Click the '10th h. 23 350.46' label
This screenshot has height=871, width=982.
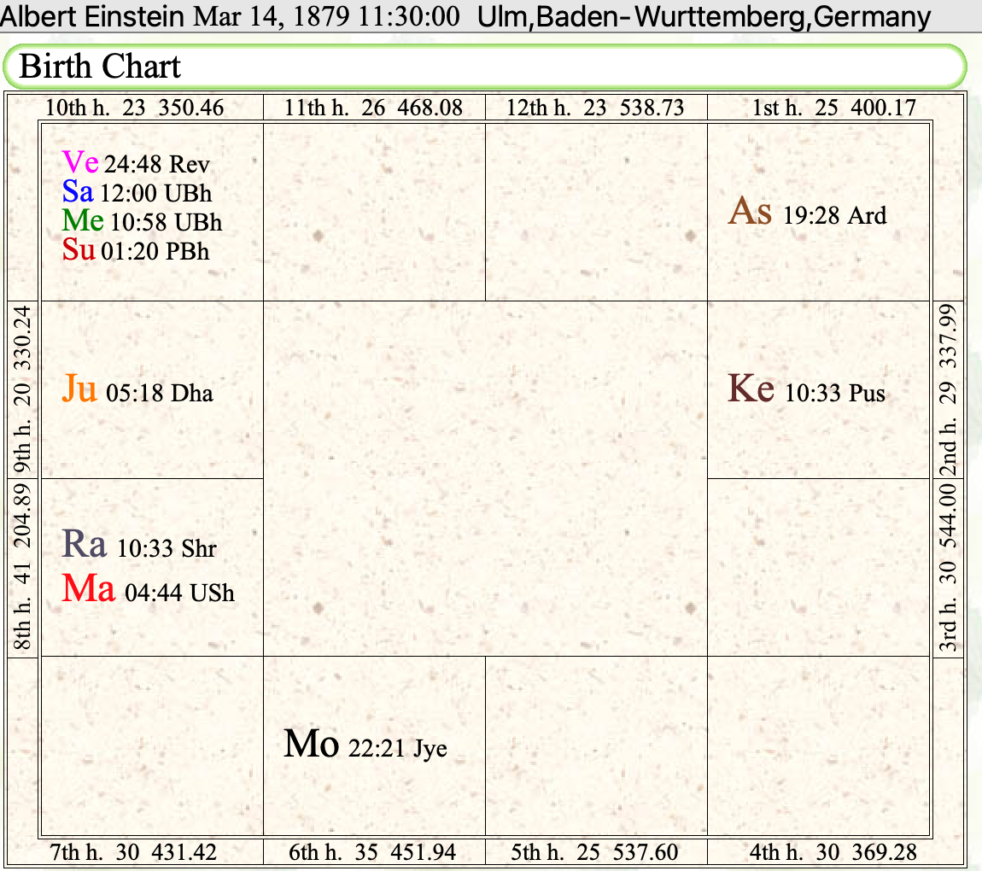135,108
